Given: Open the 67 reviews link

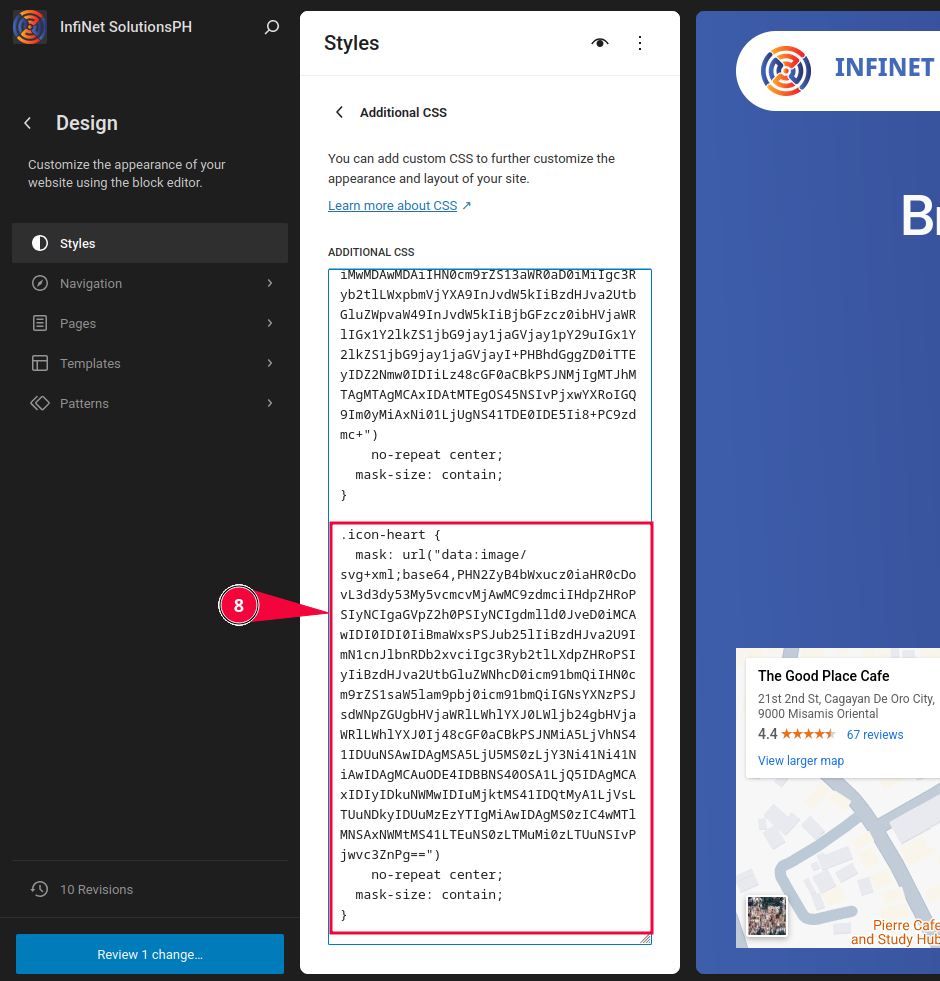Looking at the screenshot, I should 874,734.
